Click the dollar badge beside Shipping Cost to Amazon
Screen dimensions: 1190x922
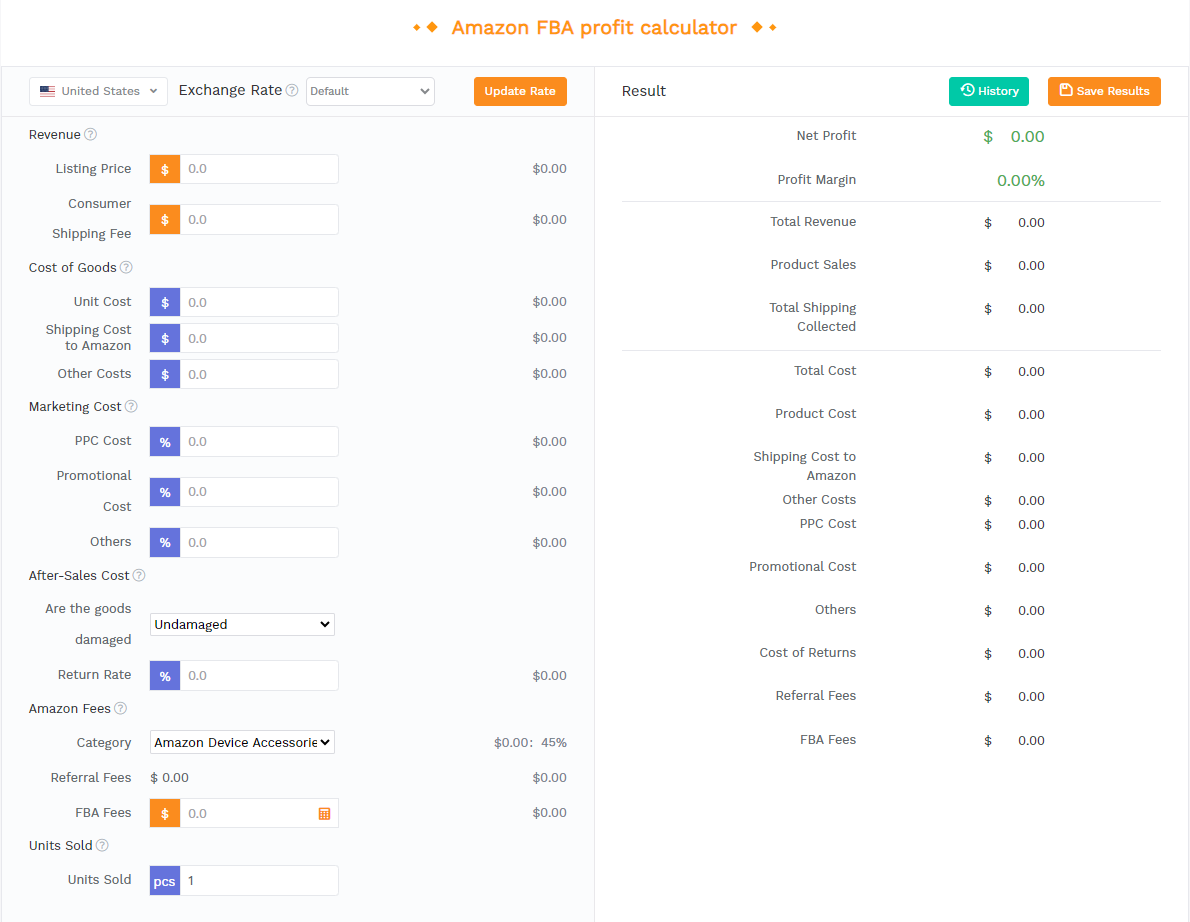click(165, 338)
